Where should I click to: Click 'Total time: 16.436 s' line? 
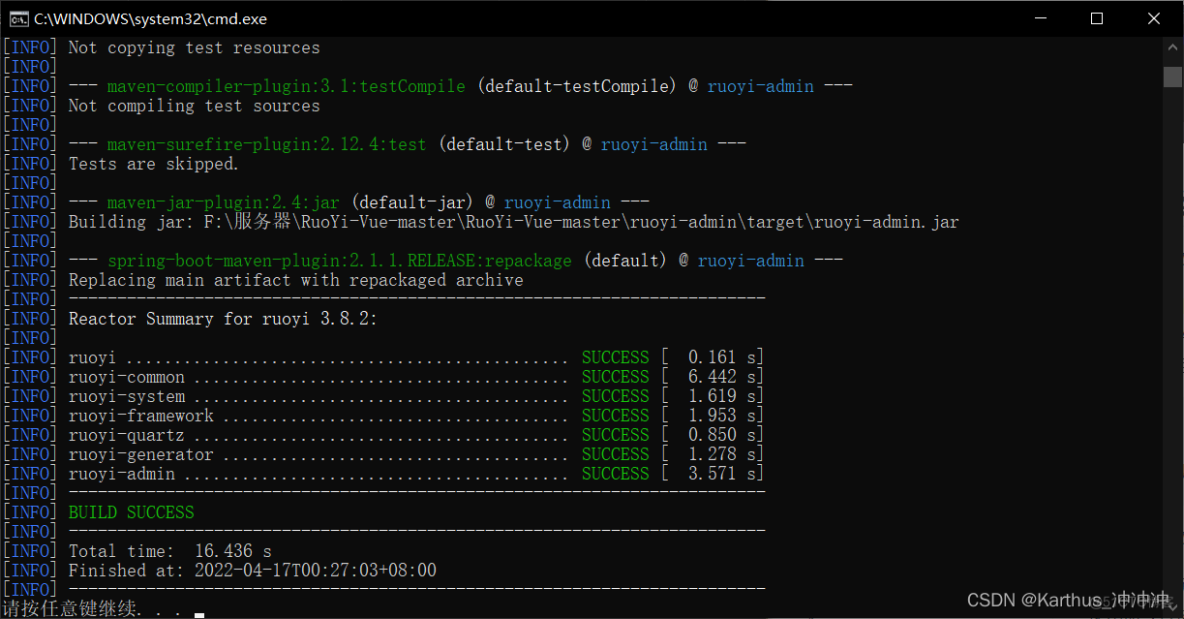click(170, 551)
